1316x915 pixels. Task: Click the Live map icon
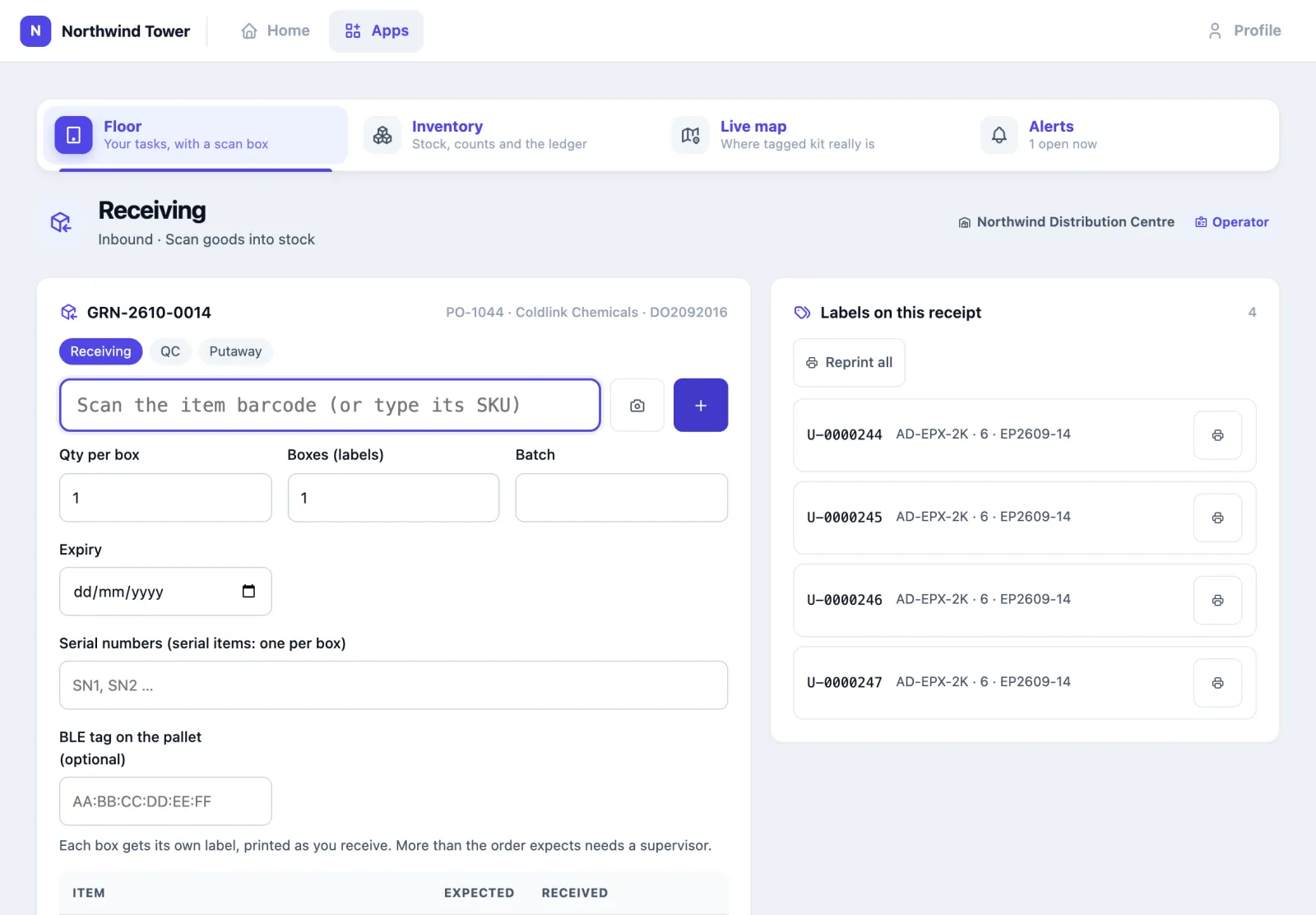click(691, 135)
